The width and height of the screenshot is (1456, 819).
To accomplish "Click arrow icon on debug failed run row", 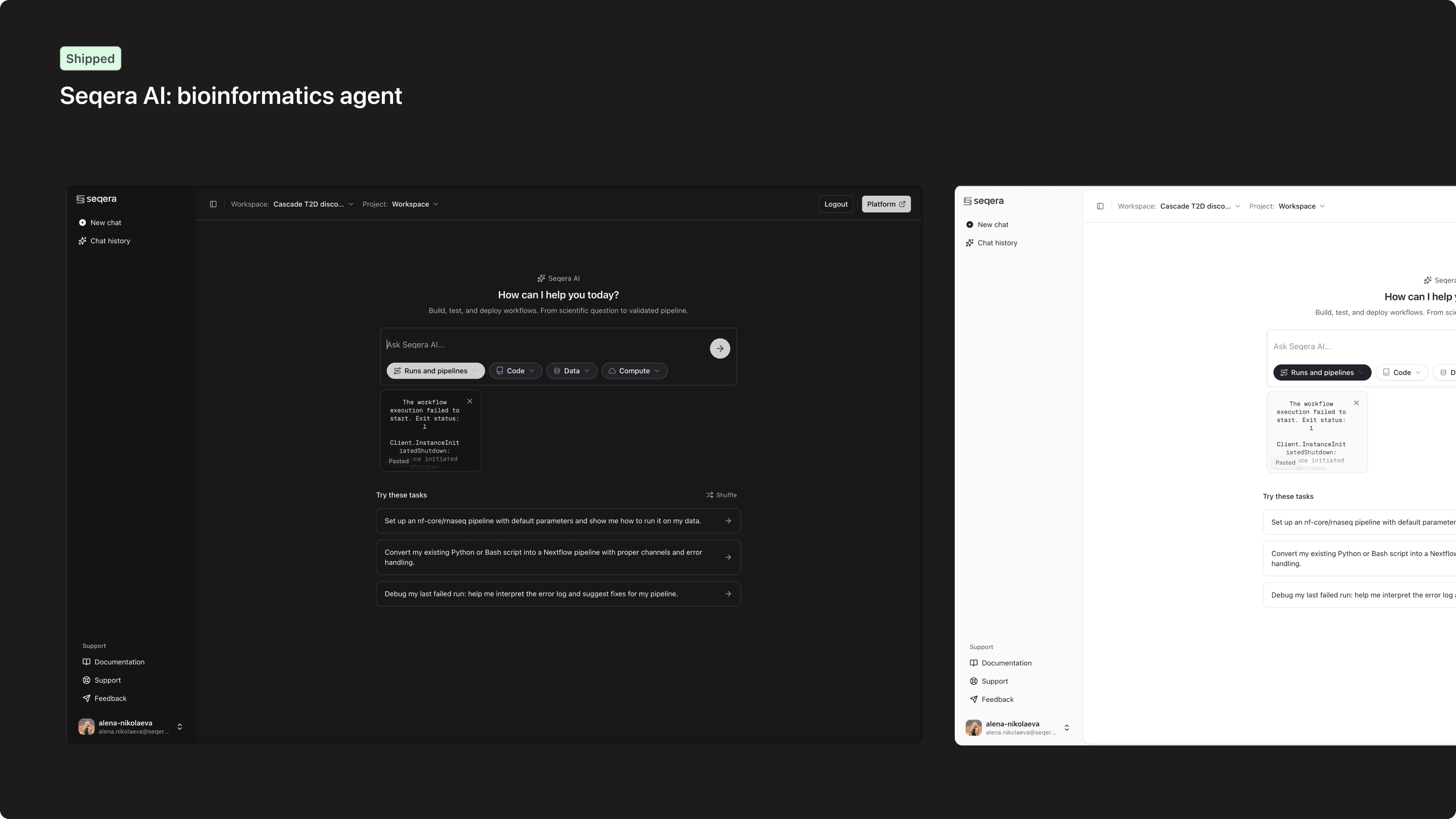I will click(728, 594).
